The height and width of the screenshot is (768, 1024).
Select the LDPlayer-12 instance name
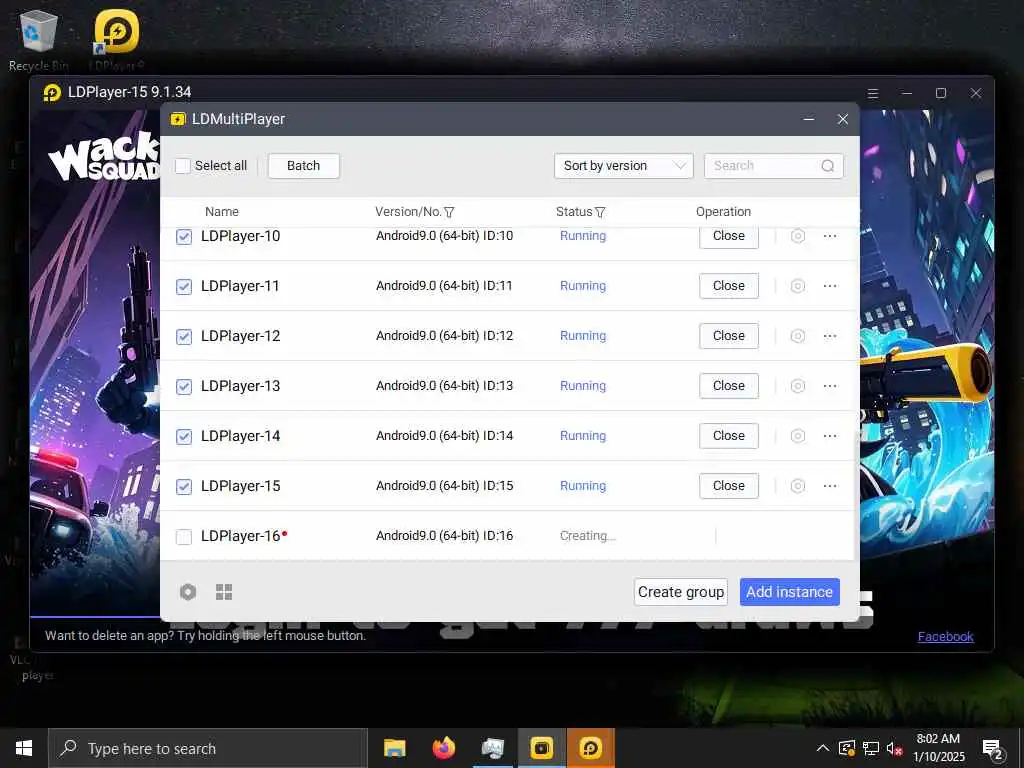(240, 336)
